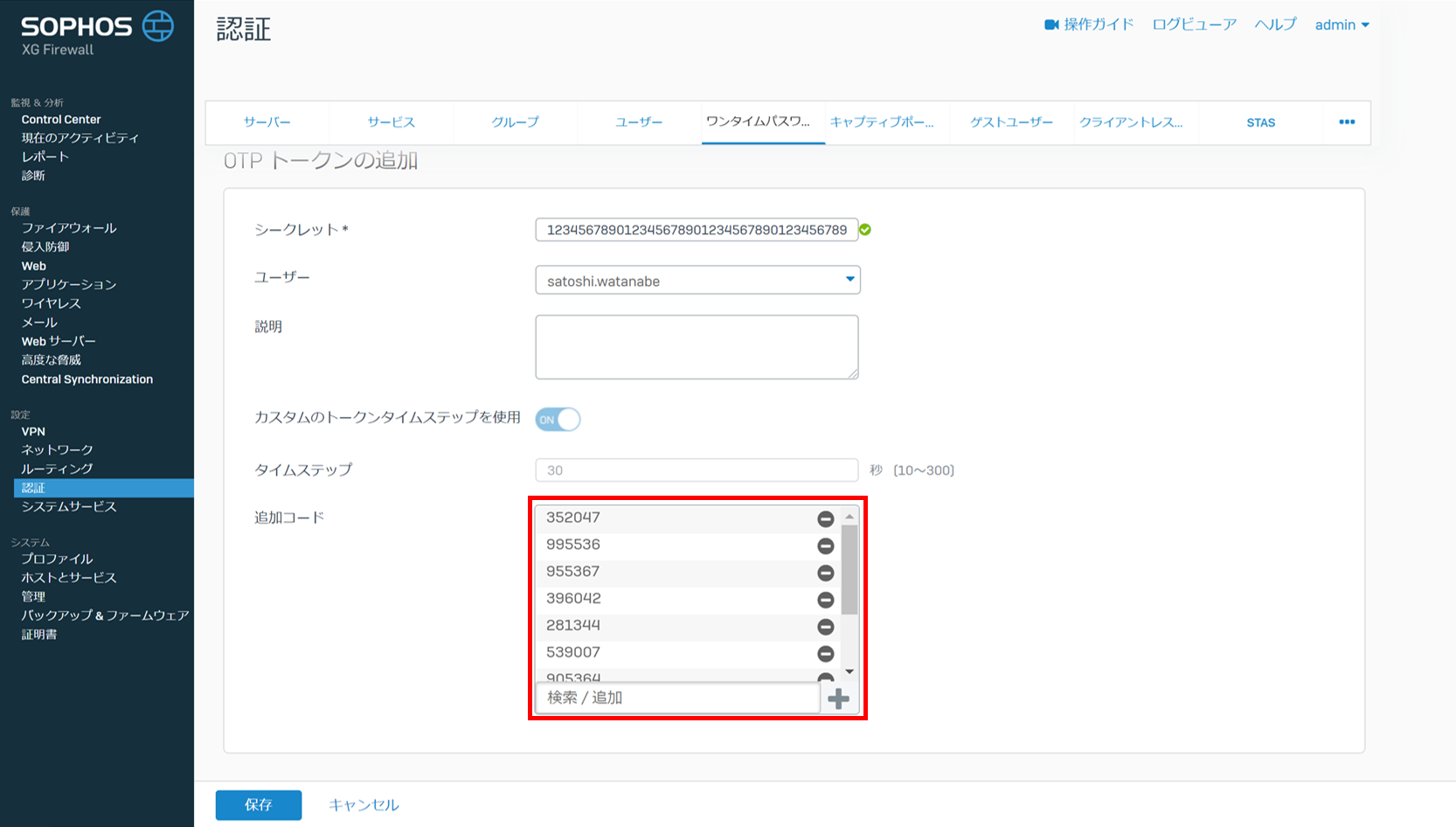Remove additional code 539007
The height and width of the screenshot is (827, 1456).
825,654
